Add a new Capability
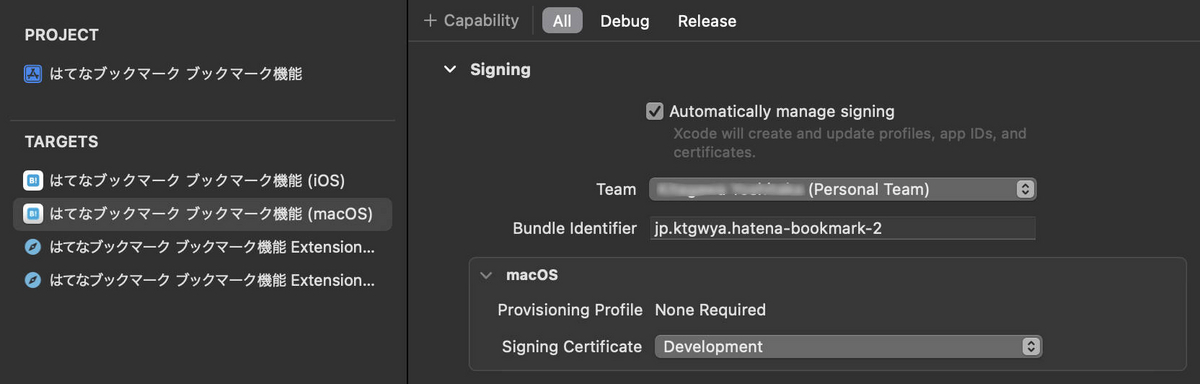Image resolution: width=1200 pixels, height=384 pixels. [x=471, y=20]
